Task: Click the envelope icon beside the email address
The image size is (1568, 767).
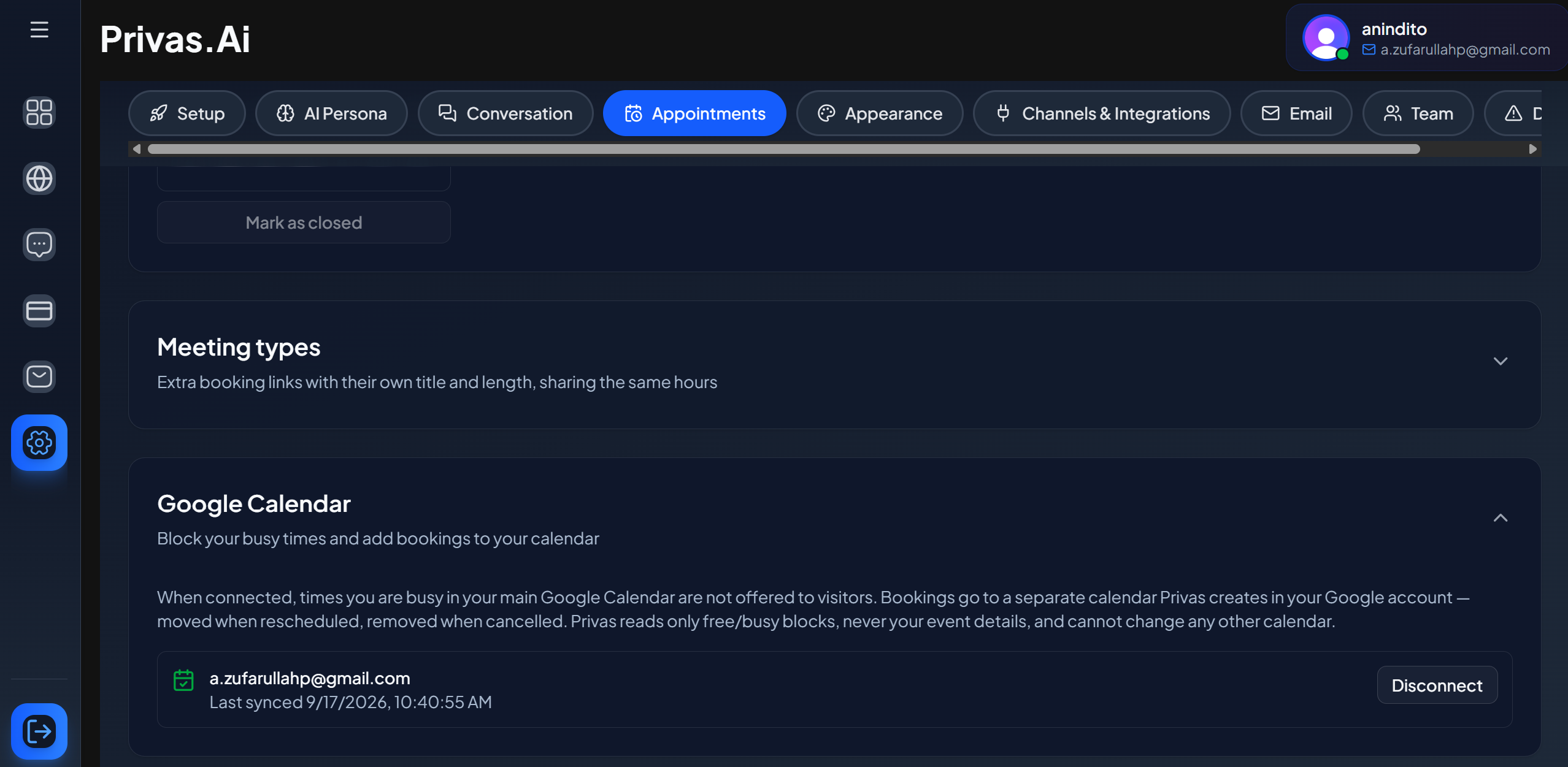Action: [1369, 50]
